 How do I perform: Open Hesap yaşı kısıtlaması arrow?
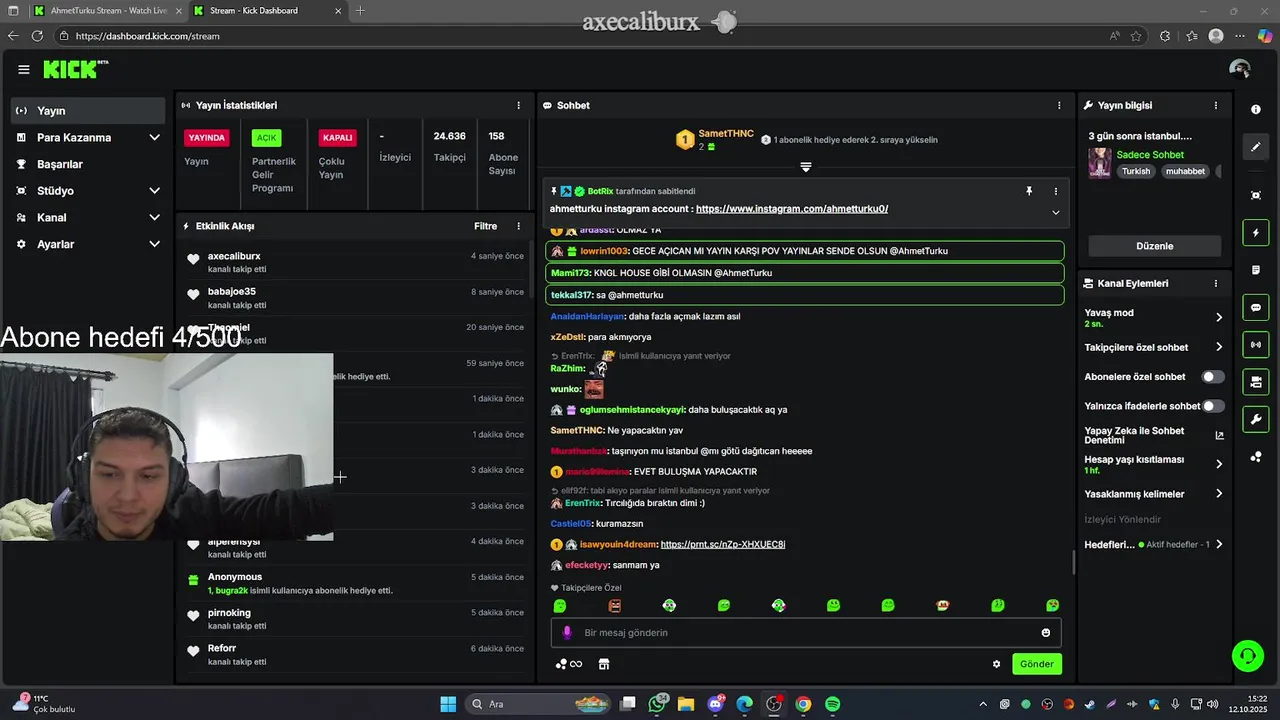click(x=1218, y=464)
